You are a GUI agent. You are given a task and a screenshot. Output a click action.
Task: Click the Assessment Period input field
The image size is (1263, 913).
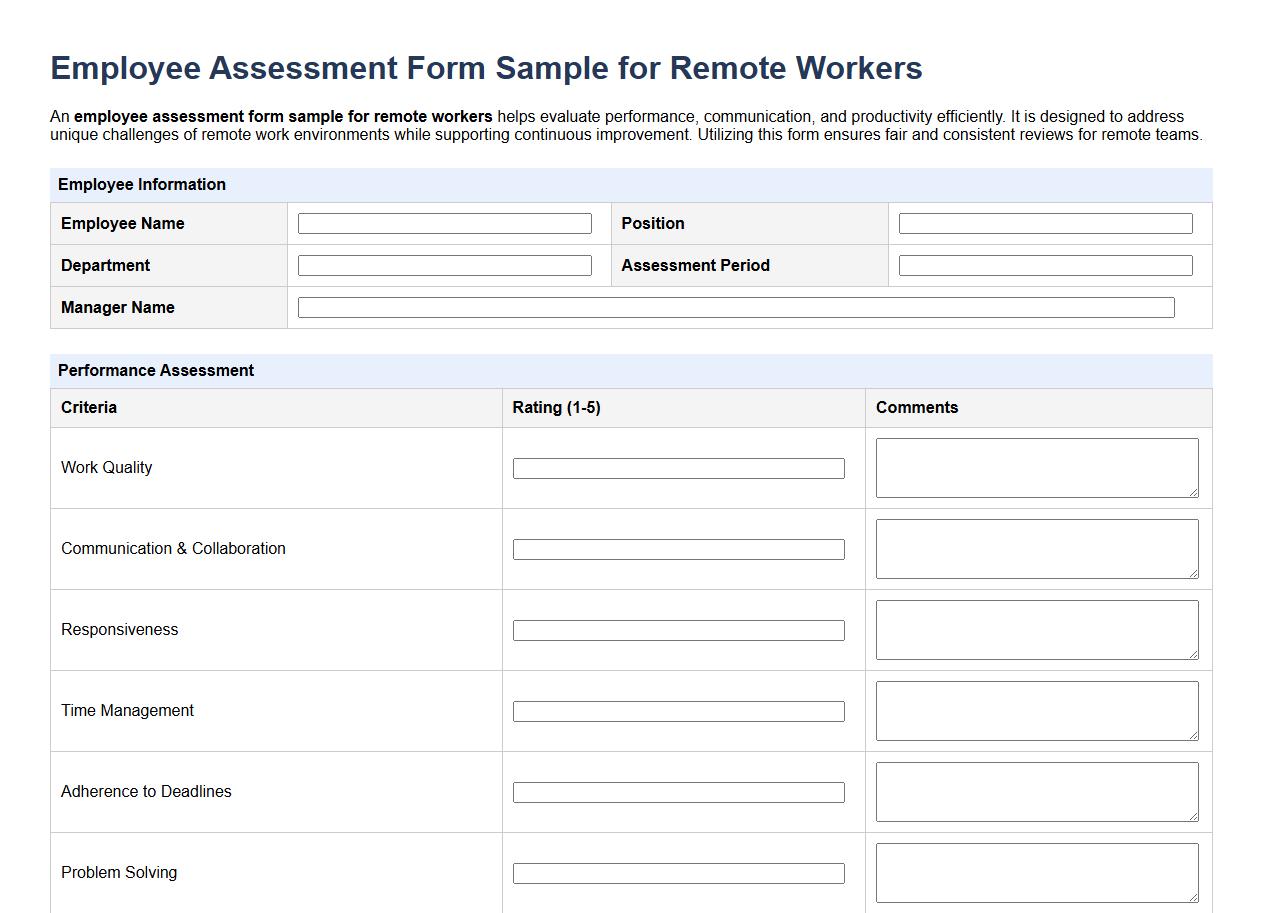tap(1044, 265)
